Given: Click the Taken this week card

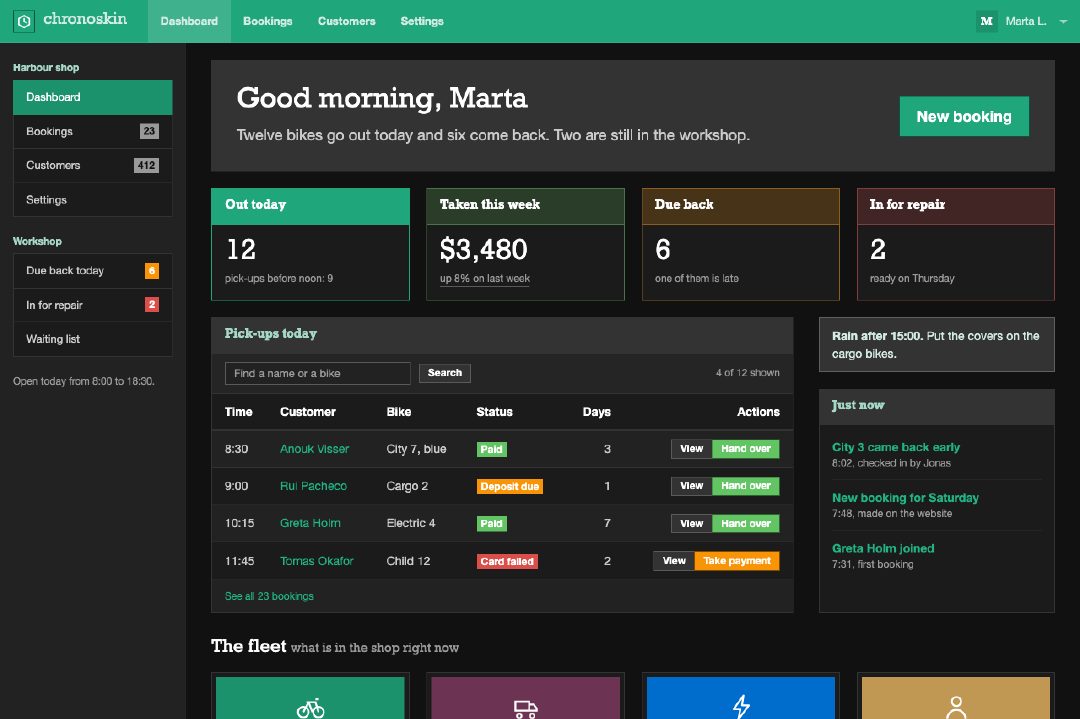Looking at the screenshot, I should [x=526, y=244].
